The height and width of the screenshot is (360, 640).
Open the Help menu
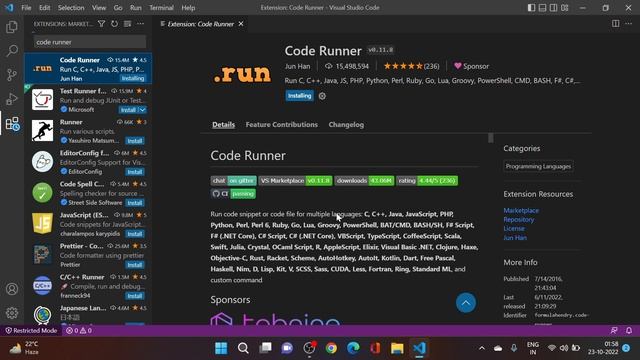click(188, 8)
